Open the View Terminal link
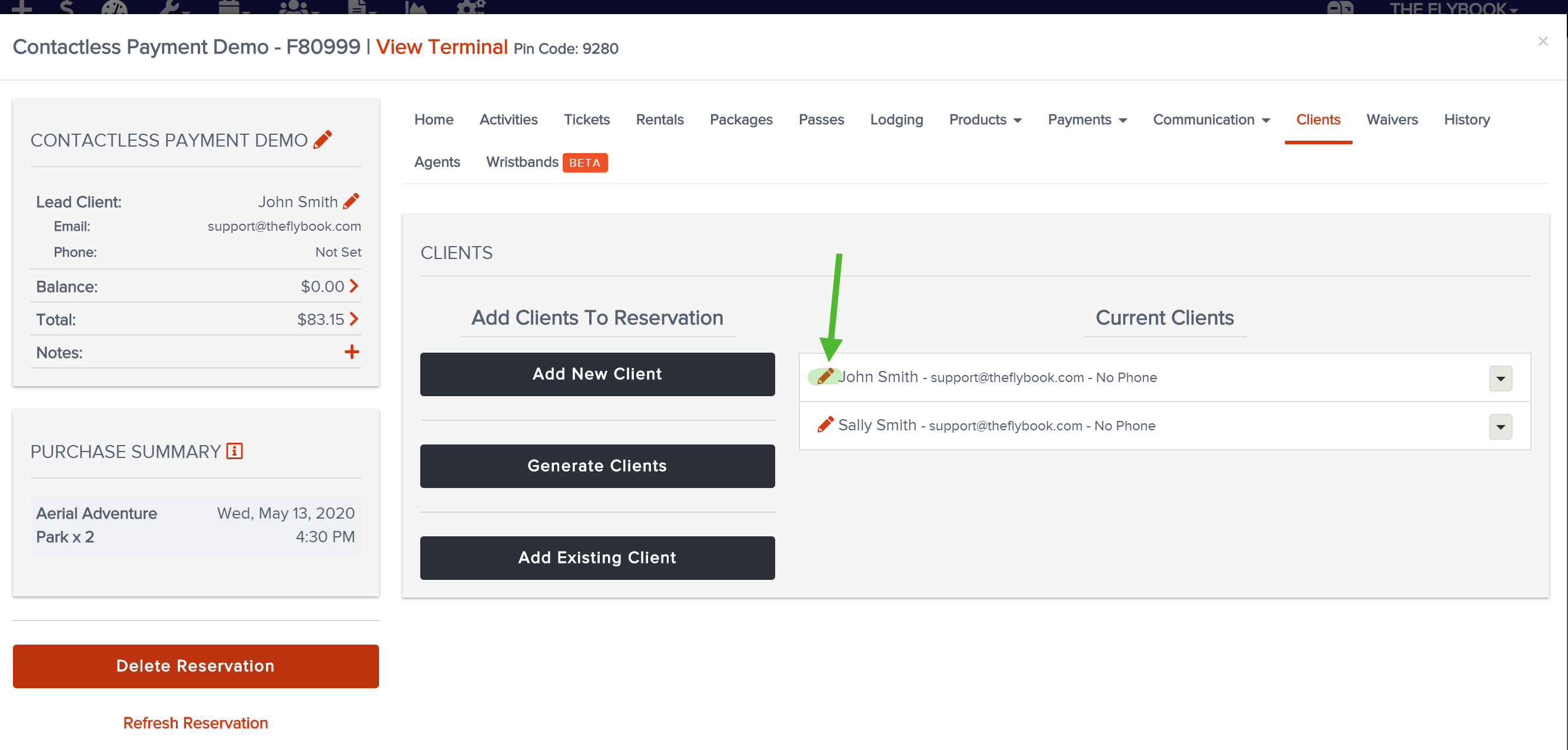Image resolution: width=1568 pixels, height=750 pixels. pos(441,47)
